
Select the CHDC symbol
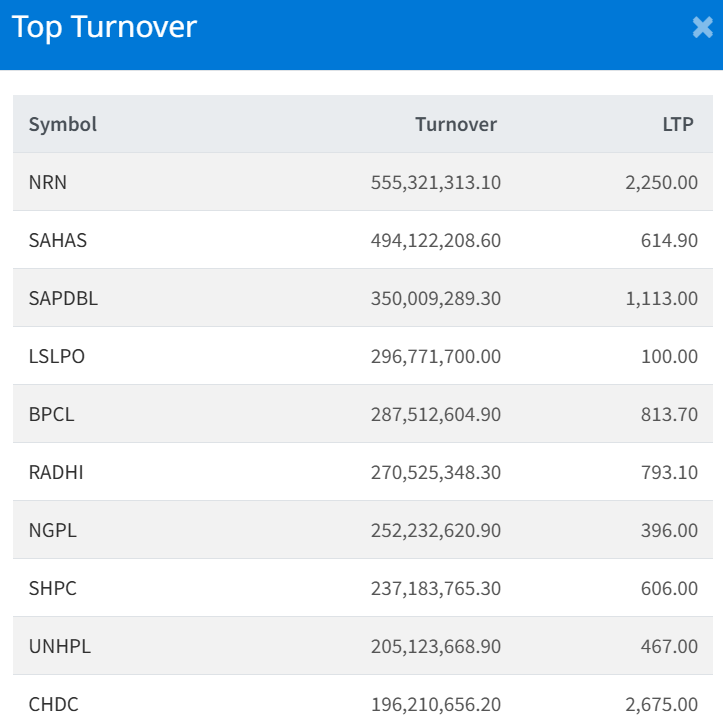pyautogui.click(x=53, y=704)
